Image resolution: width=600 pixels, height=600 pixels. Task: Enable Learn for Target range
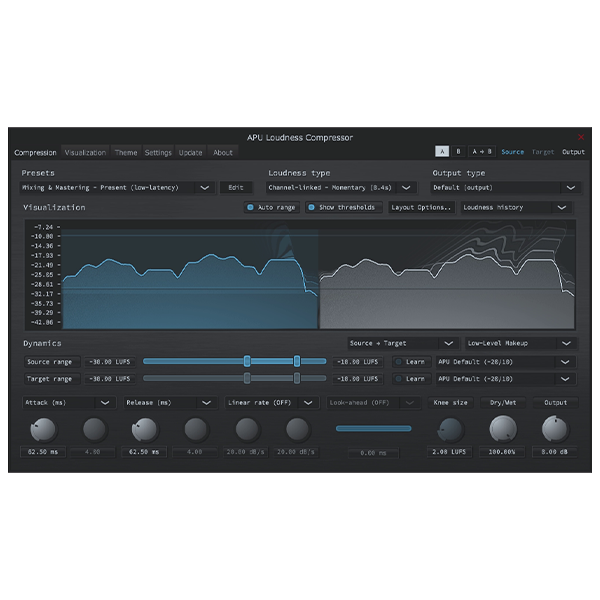(x=411, y=379)
